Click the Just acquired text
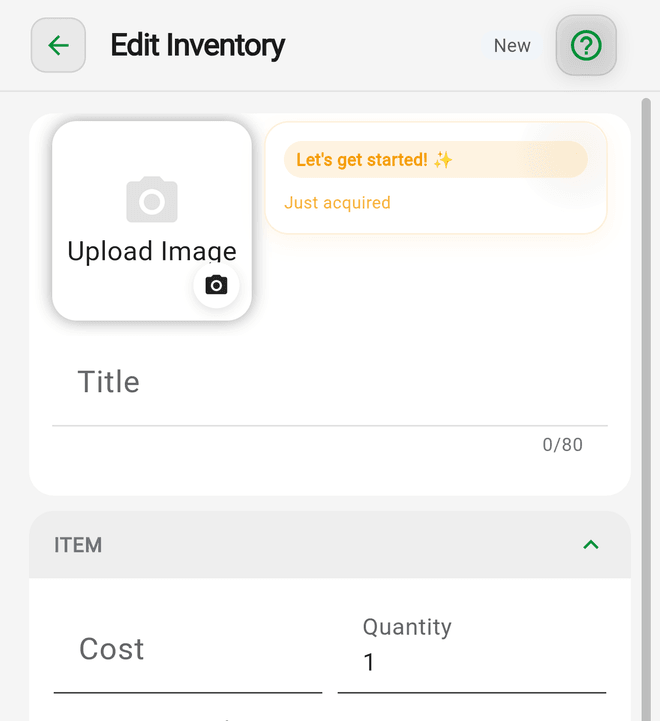The image size is (660, 721). [337, 203]
